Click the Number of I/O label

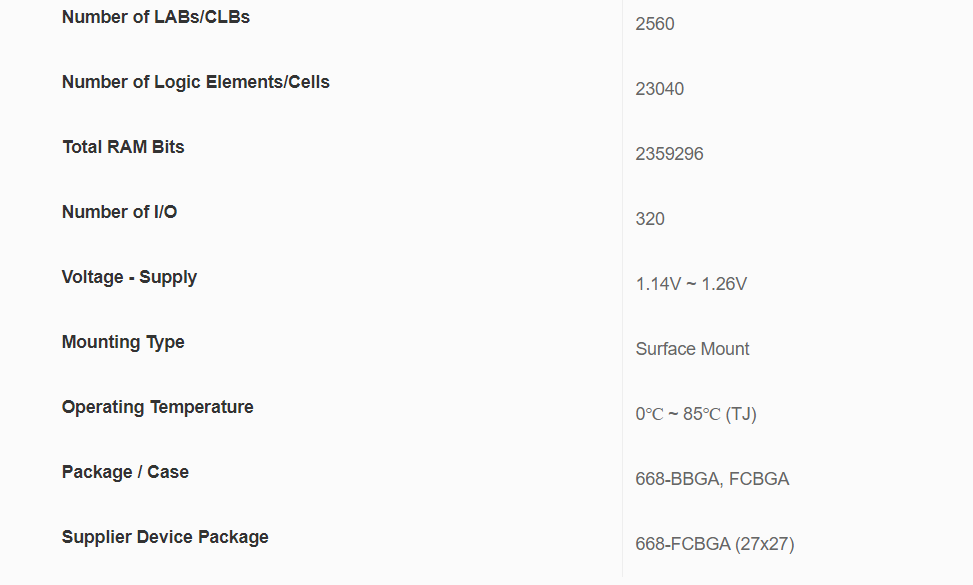pos(119,212)
